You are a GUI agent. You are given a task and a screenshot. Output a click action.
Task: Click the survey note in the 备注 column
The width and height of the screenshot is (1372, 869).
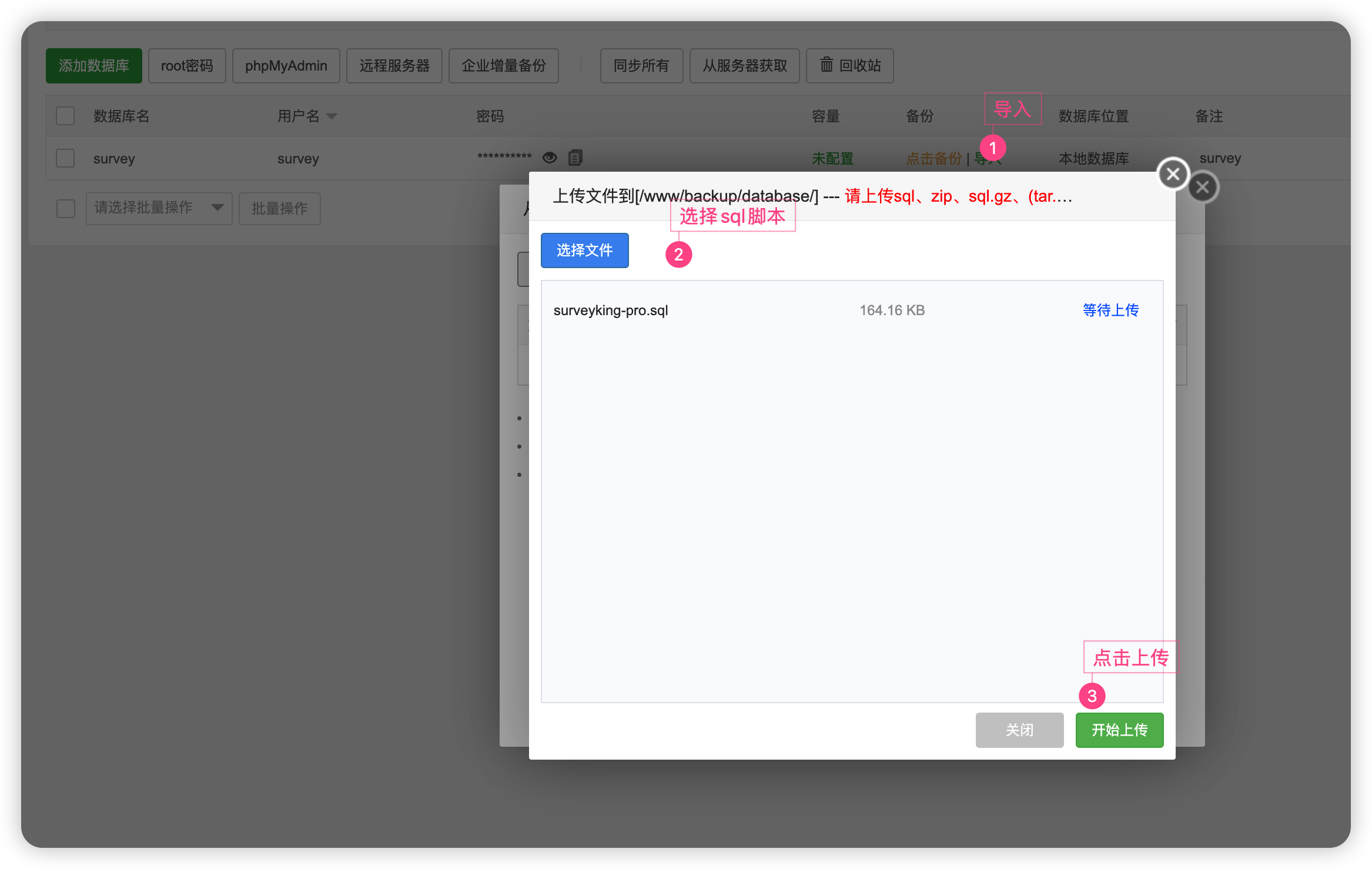[1220, 159]
